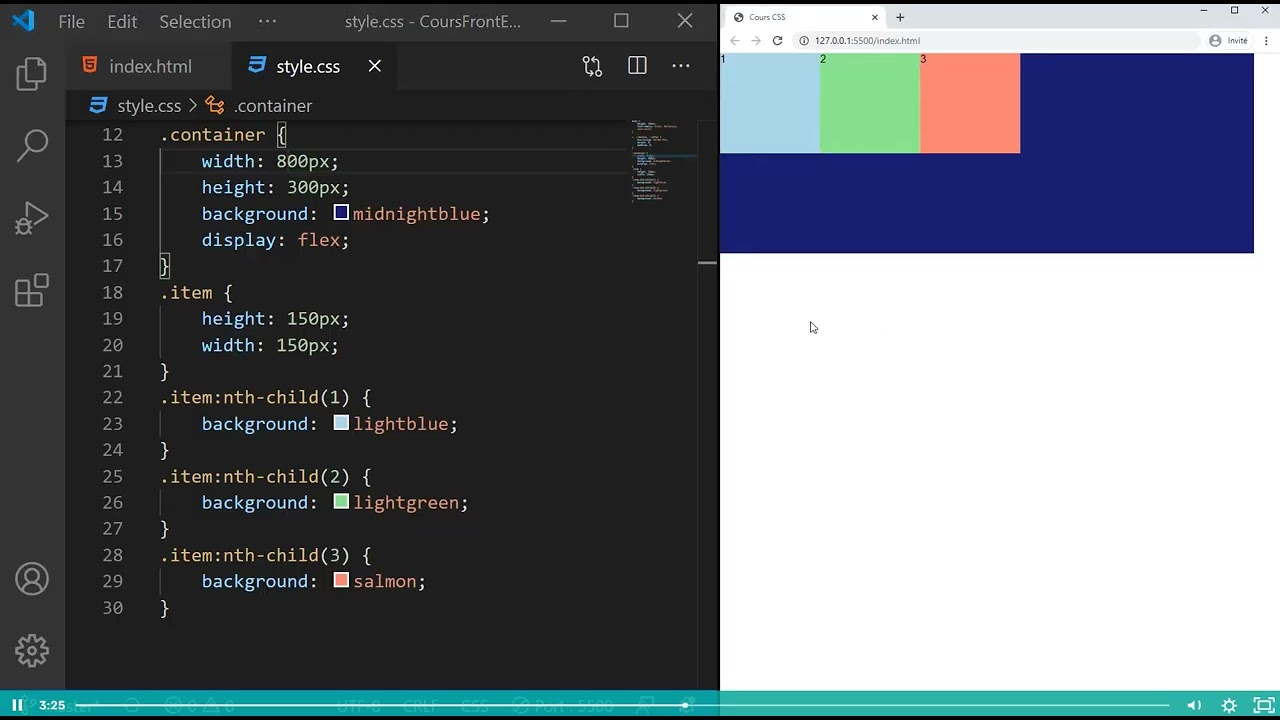Click the .item selector on line 18

click(x=187, y=292)
